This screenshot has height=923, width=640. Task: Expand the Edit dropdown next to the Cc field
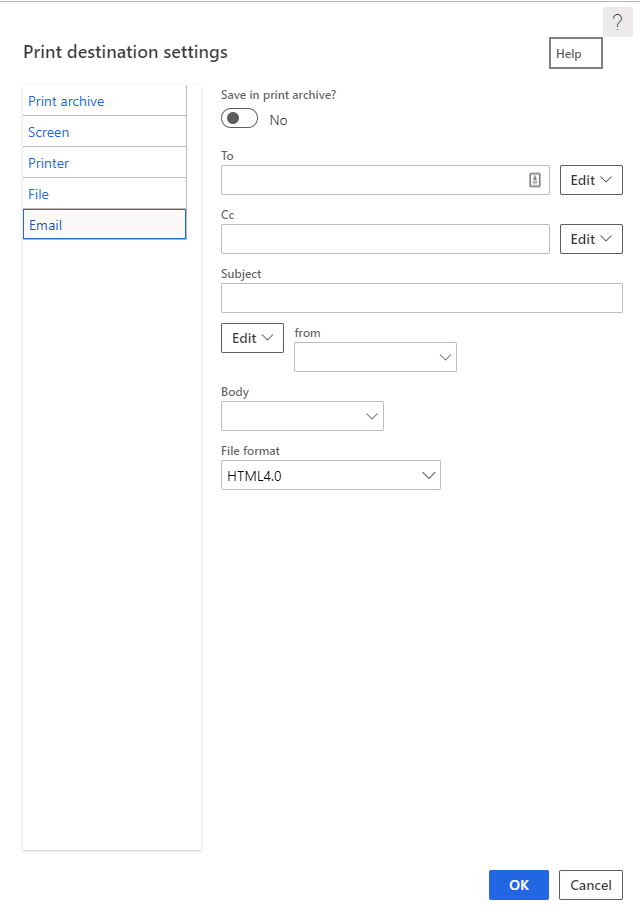point(590,239)
